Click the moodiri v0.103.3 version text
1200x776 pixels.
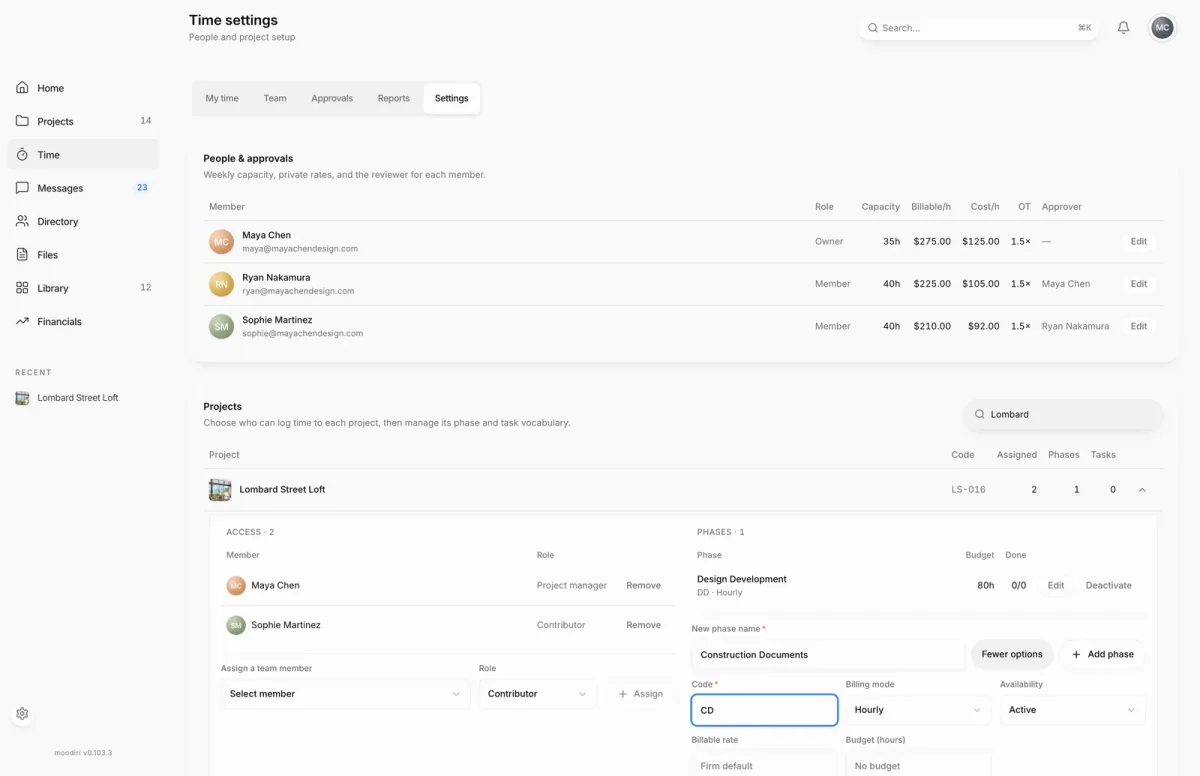(x=83, y=753)
